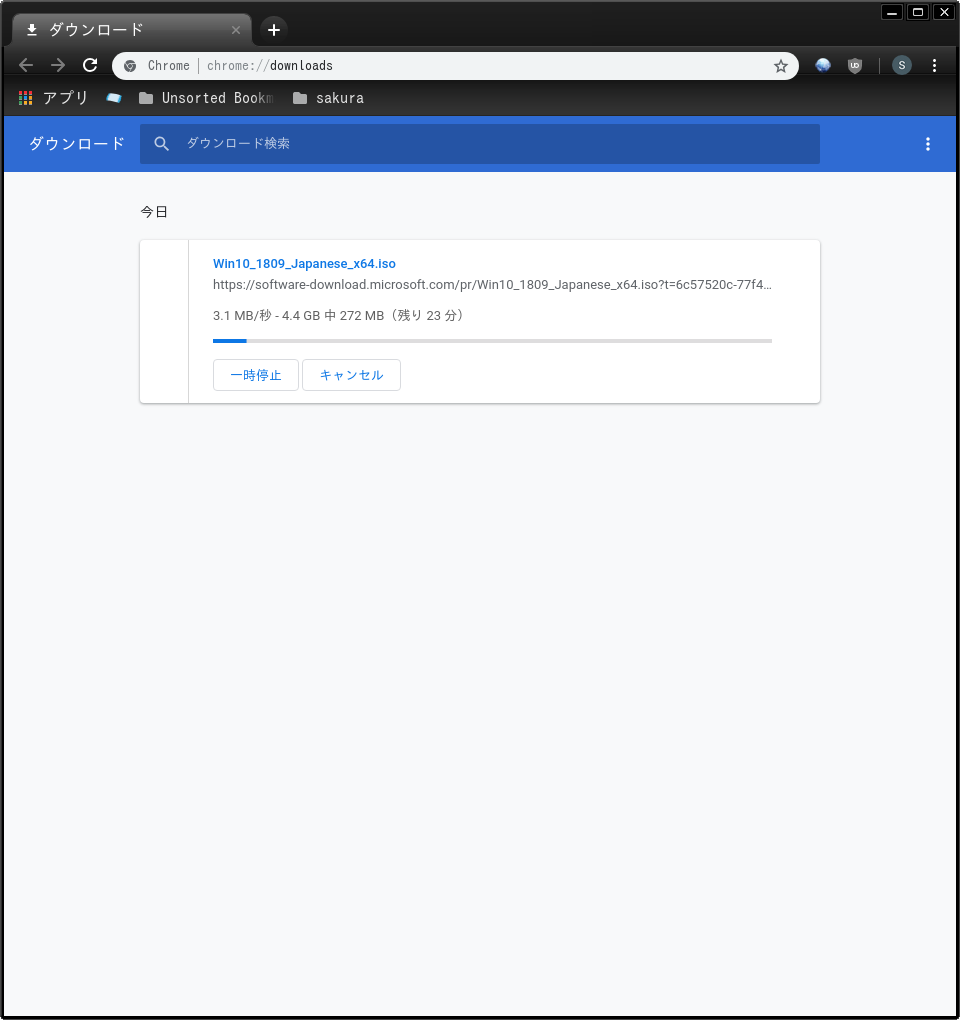
Task: Click the Chrome site info icon
Action: click(130, 66)
